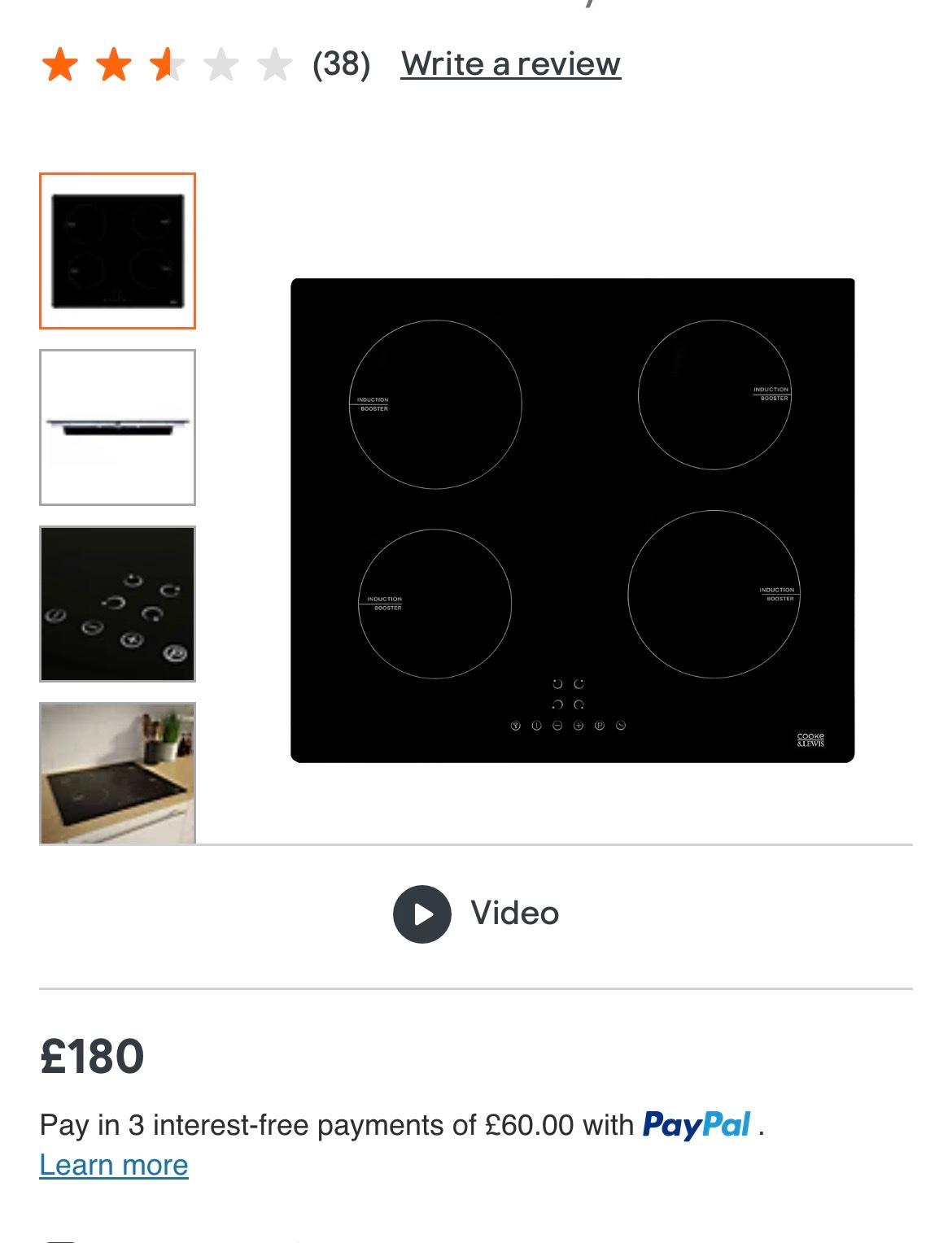Open the 38 reviews count

[x=341, y=63]
